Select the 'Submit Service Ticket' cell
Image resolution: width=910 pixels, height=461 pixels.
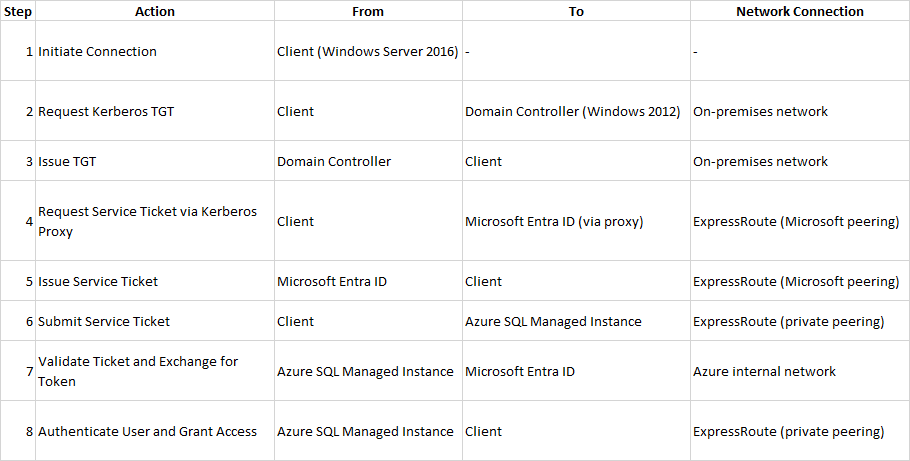click(x=154, y=321)
